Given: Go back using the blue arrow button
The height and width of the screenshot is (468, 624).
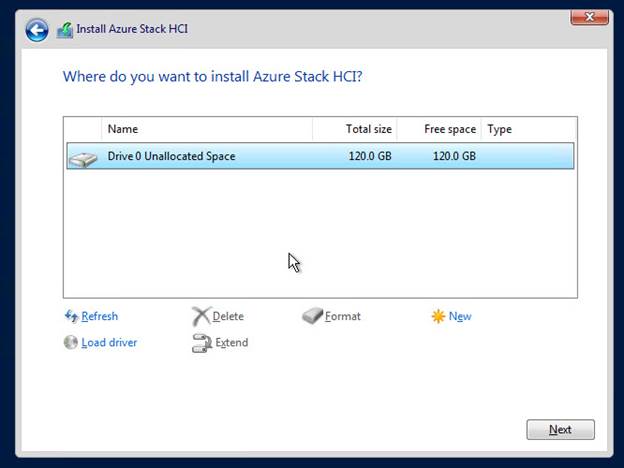Looking at the screenshot, I should point(37,30).
